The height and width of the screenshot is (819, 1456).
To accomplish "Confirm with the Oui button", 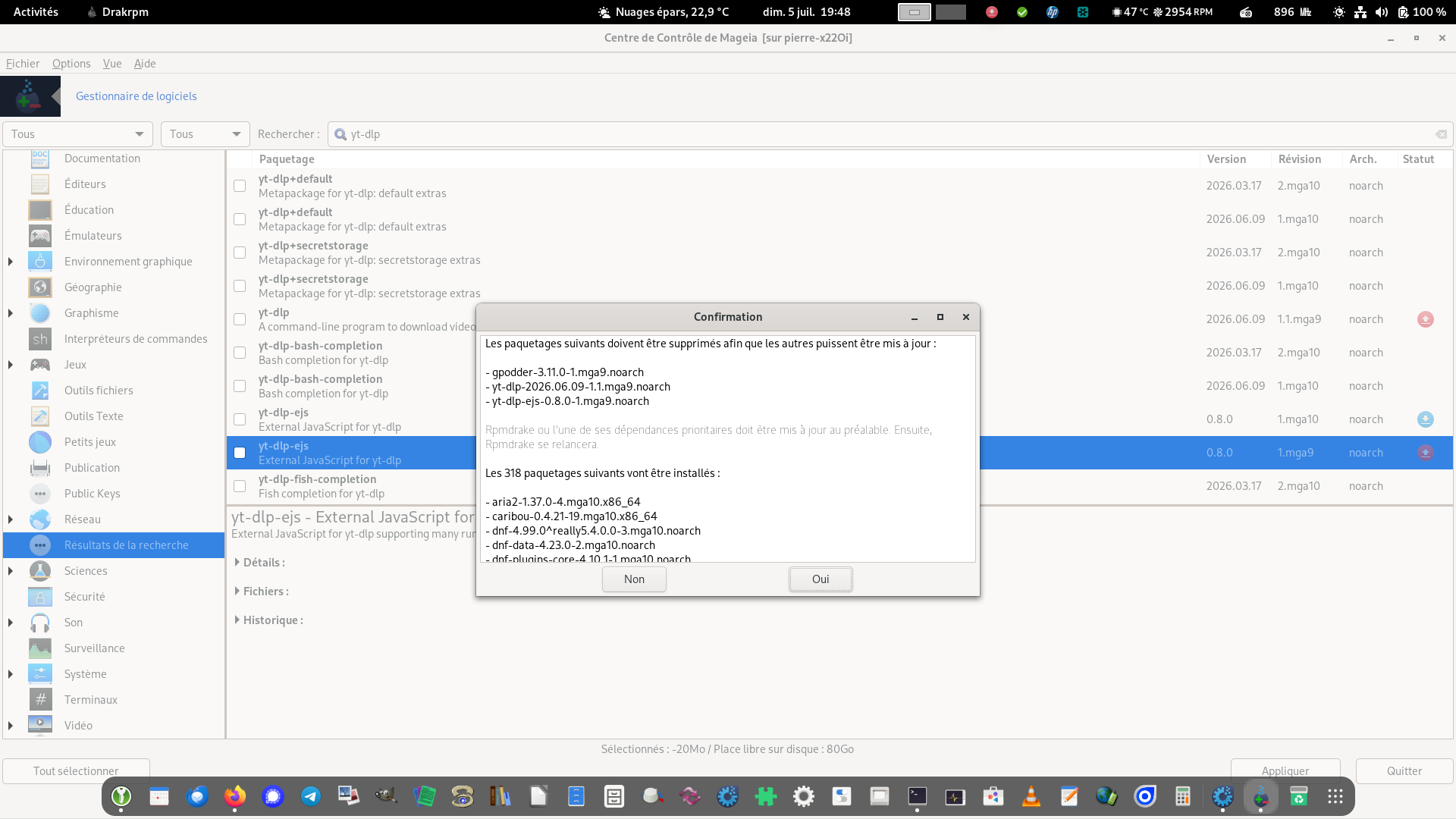I will click(821, 579).
